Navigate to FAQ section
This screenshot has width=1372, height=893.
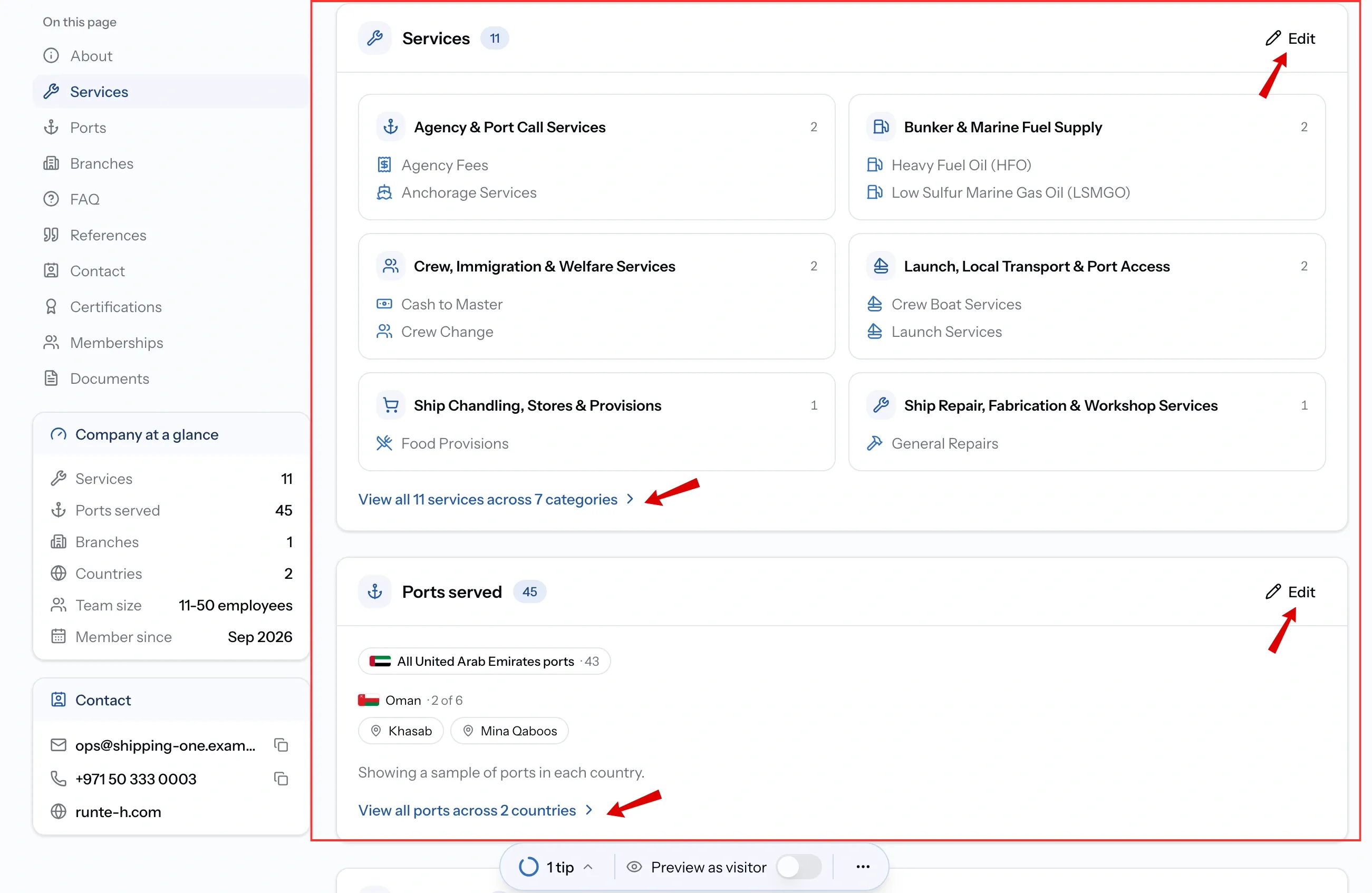click(x=170, y=199)
